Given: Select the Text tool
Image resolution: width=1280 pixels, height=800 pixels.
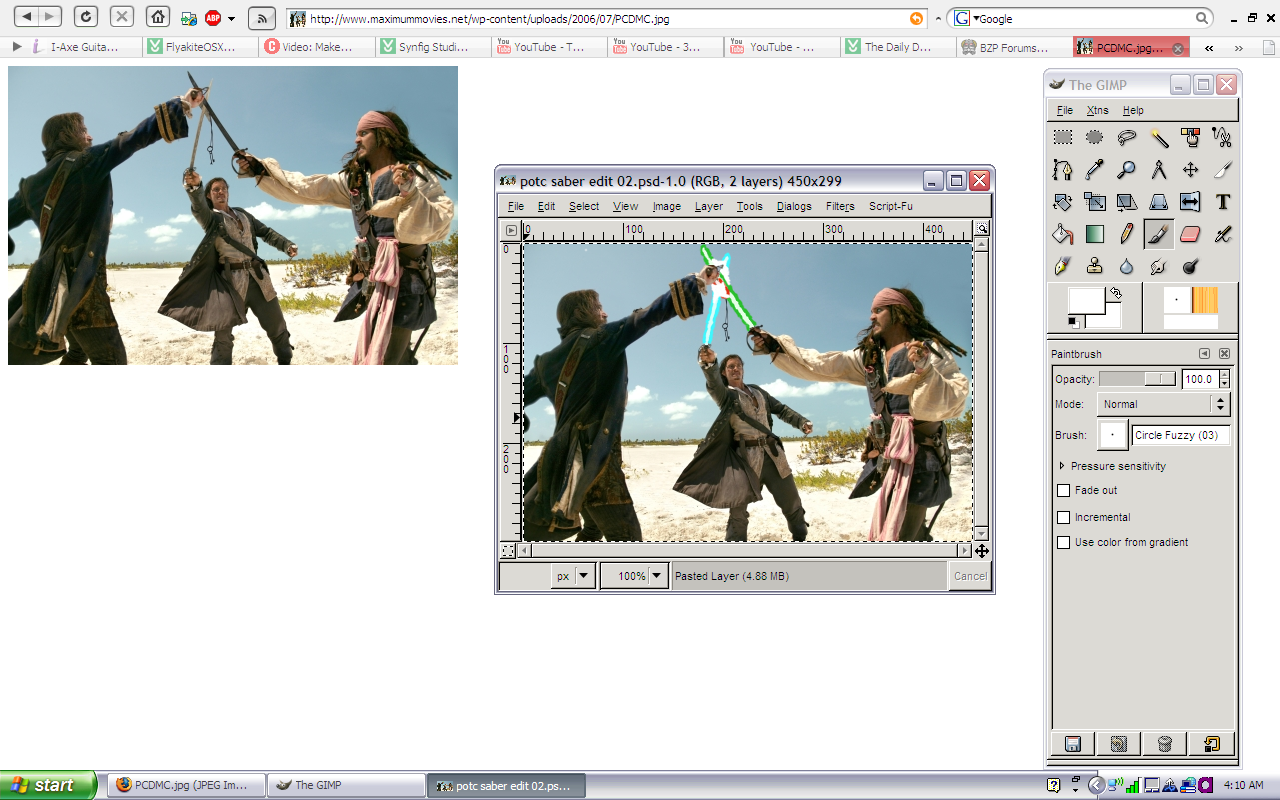Looking at the screenshot, I should pos(1222,202).
